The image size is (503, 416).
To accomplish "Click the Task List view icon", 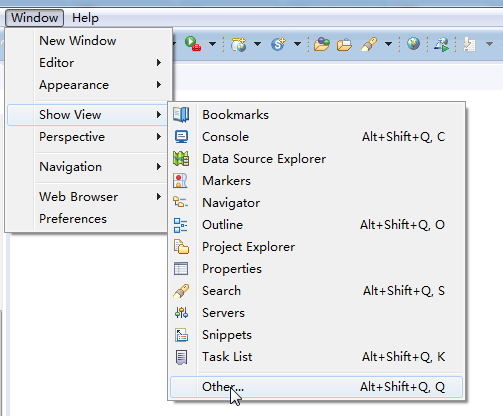I will 181,357.
